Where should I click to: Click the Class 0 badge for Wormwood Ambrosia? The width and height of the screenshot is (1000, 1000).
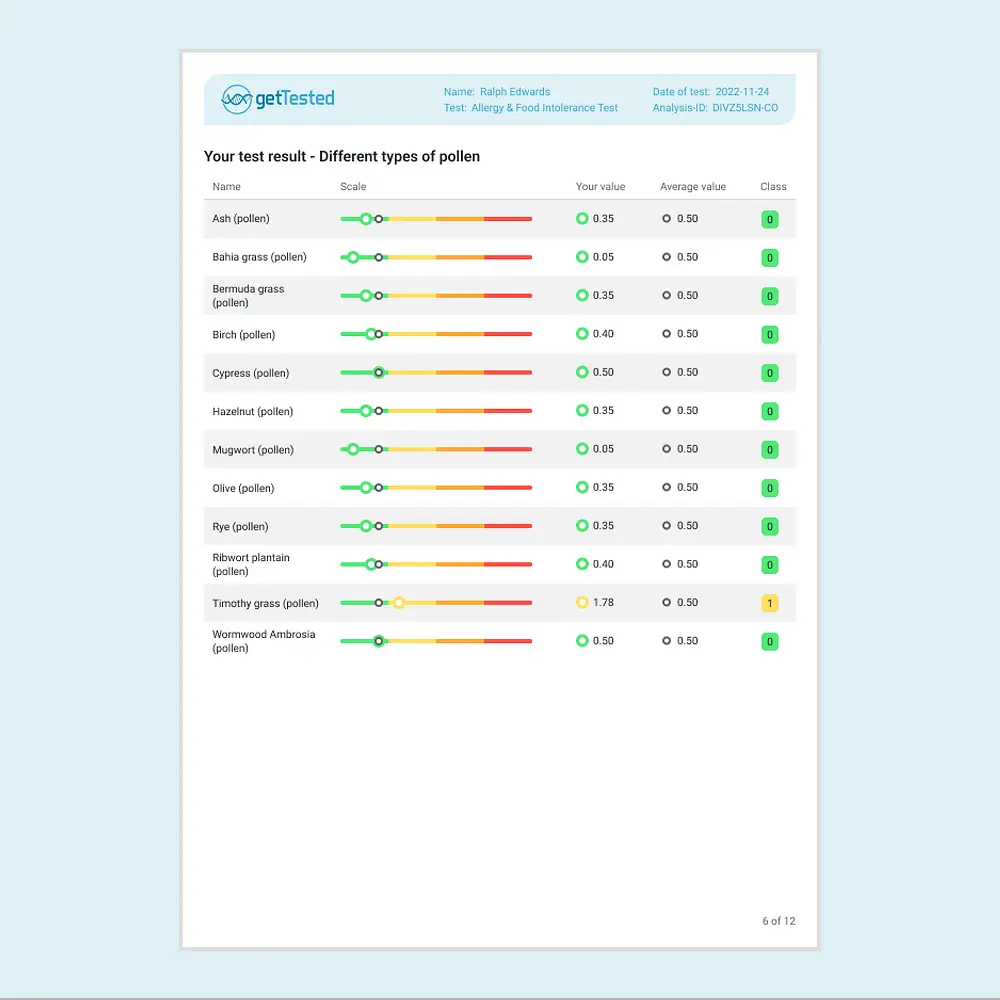coord(769,642)
